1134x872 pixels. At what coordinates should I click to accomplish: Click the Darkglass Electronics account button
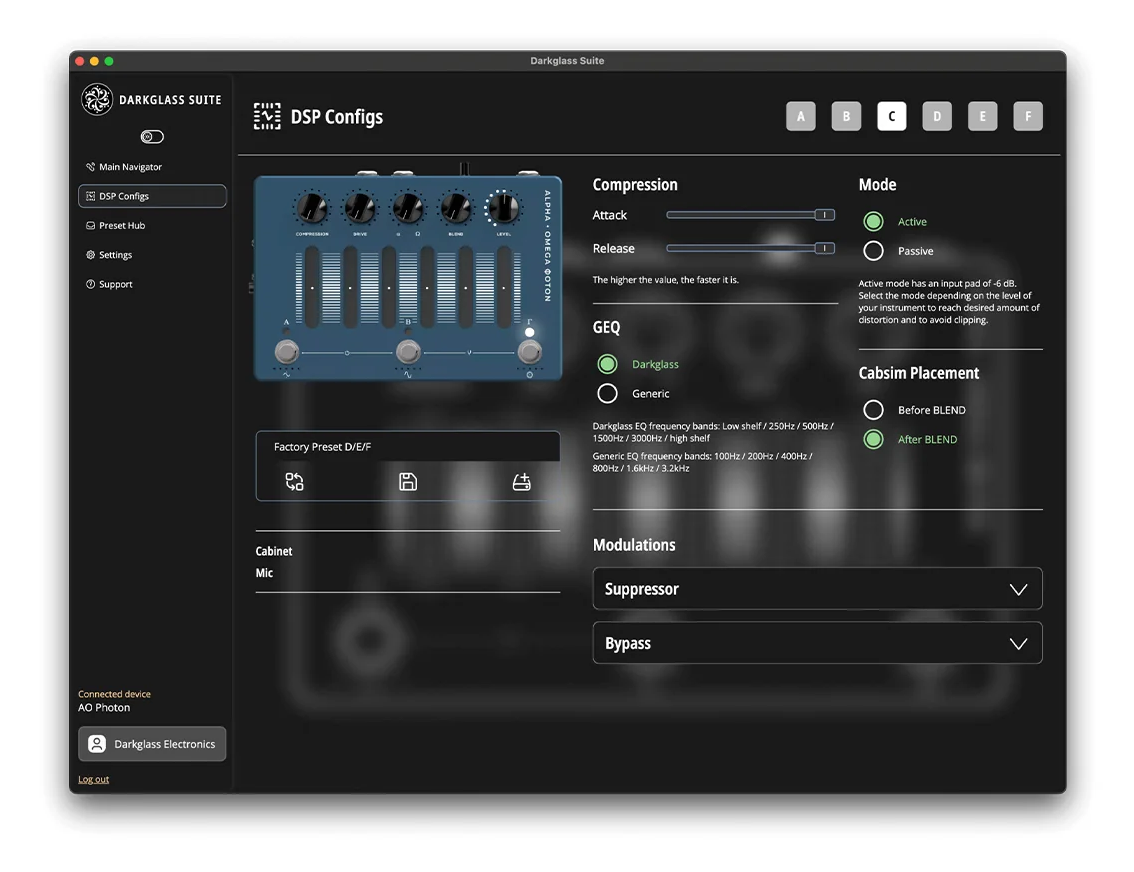click(x=152, y=744)
